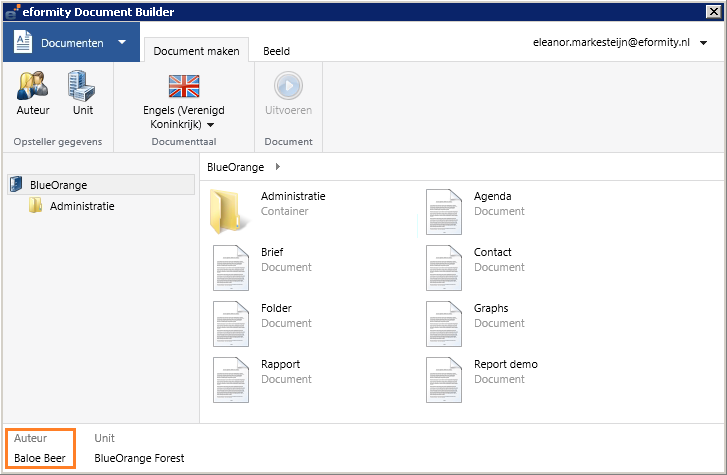This screenshot has width=727, height=475.
Task: Click the Agenda document name
Action: (x=492, y=196)
